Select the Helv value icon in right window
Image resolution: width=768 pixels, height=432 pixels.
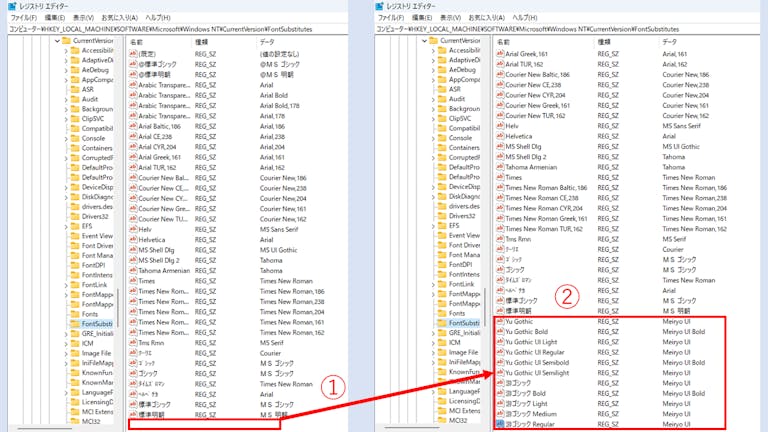coord(500,126)
